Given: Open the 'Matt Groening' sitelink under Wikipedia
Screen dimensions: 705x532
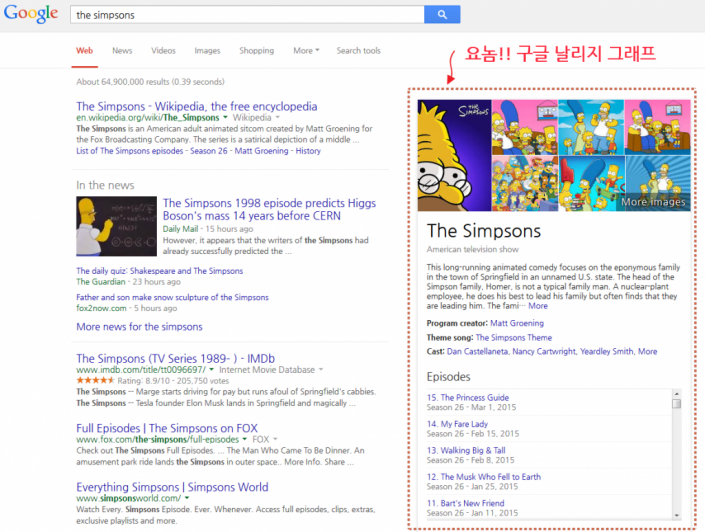Looking at the screenshot, I should [261, 151].
